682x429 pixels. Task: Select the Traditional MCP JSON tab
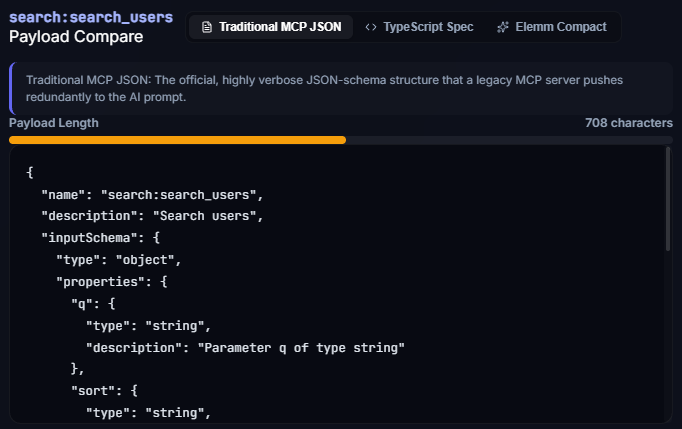[x=271, y=27]
